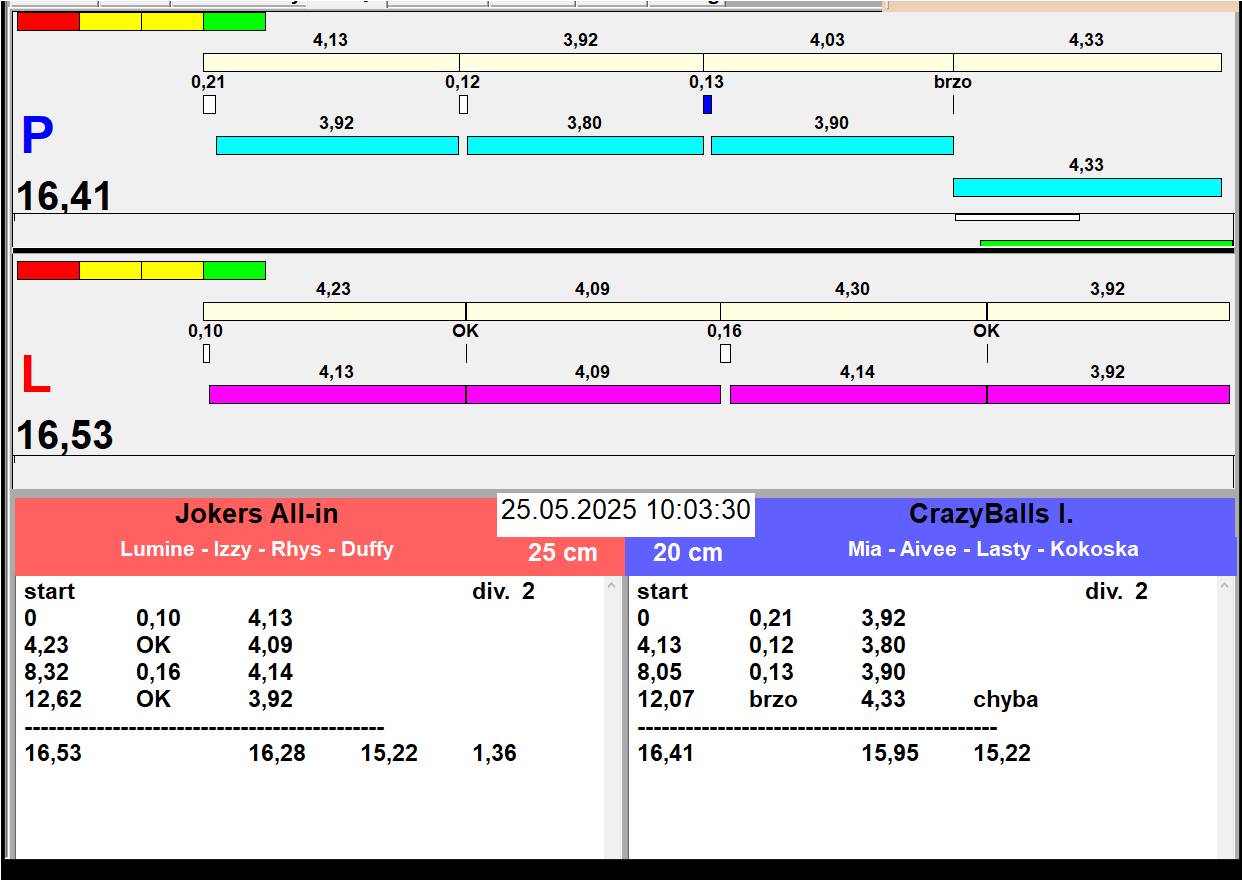Click the date and time display
Screen dimensions: 1242x880
625,510
